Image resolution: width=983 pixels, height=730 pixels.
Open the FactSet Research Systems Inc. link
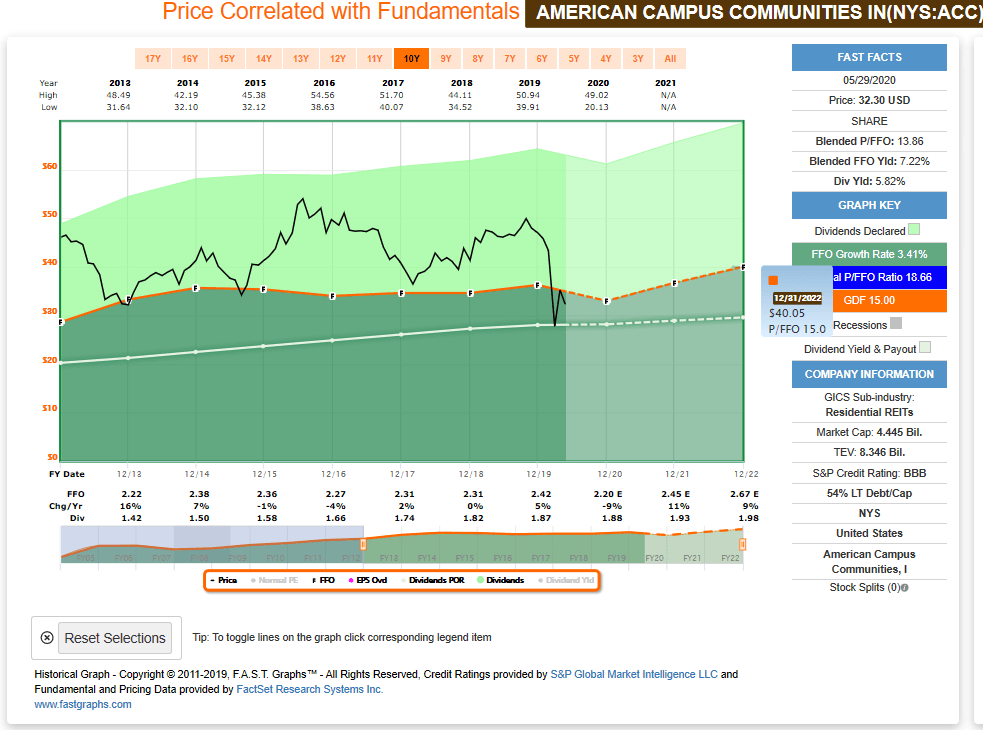coord(310,689)
